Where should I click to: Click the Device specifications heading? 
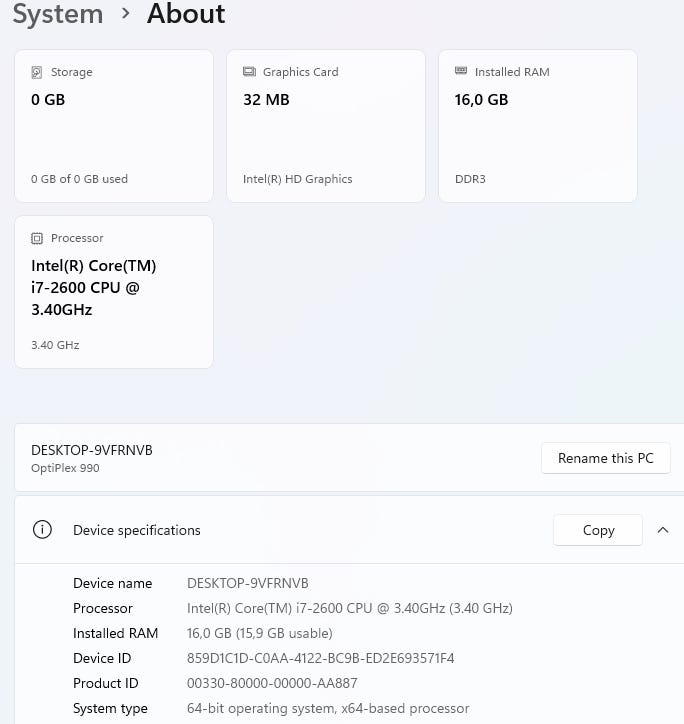(137, 530)
